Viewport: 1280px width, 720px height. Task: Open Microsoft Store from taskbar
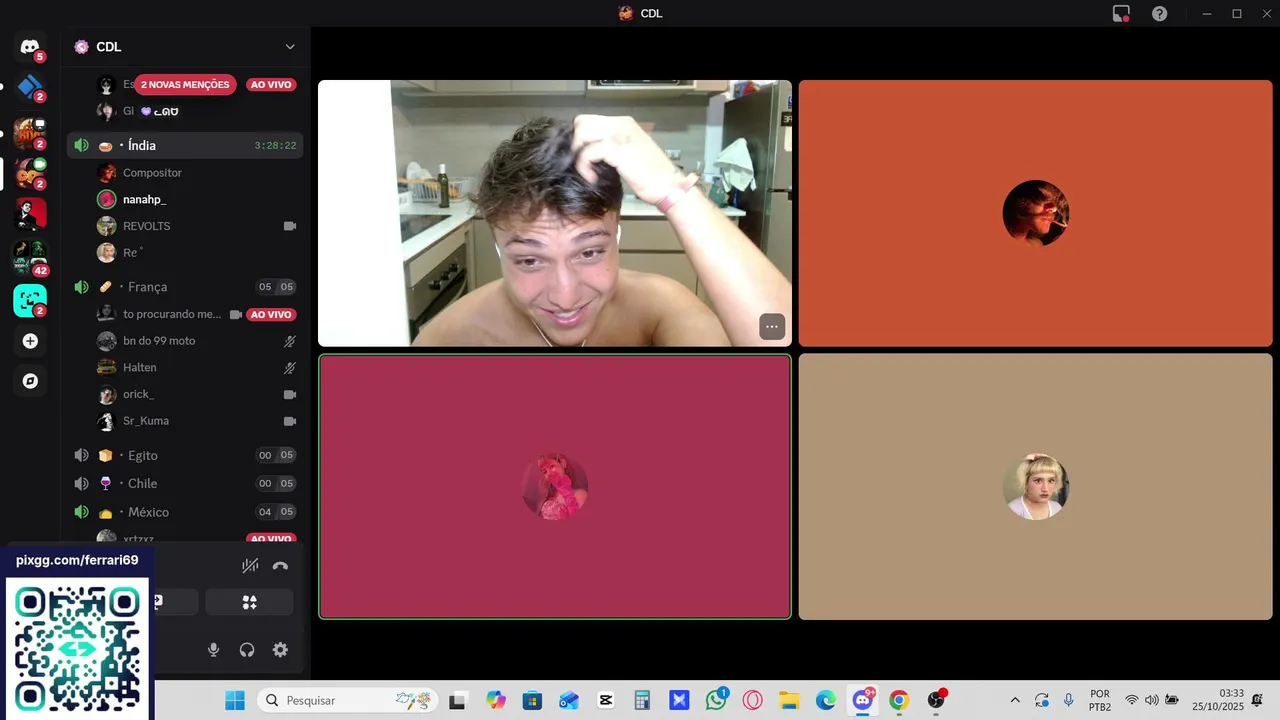[532, 700]
